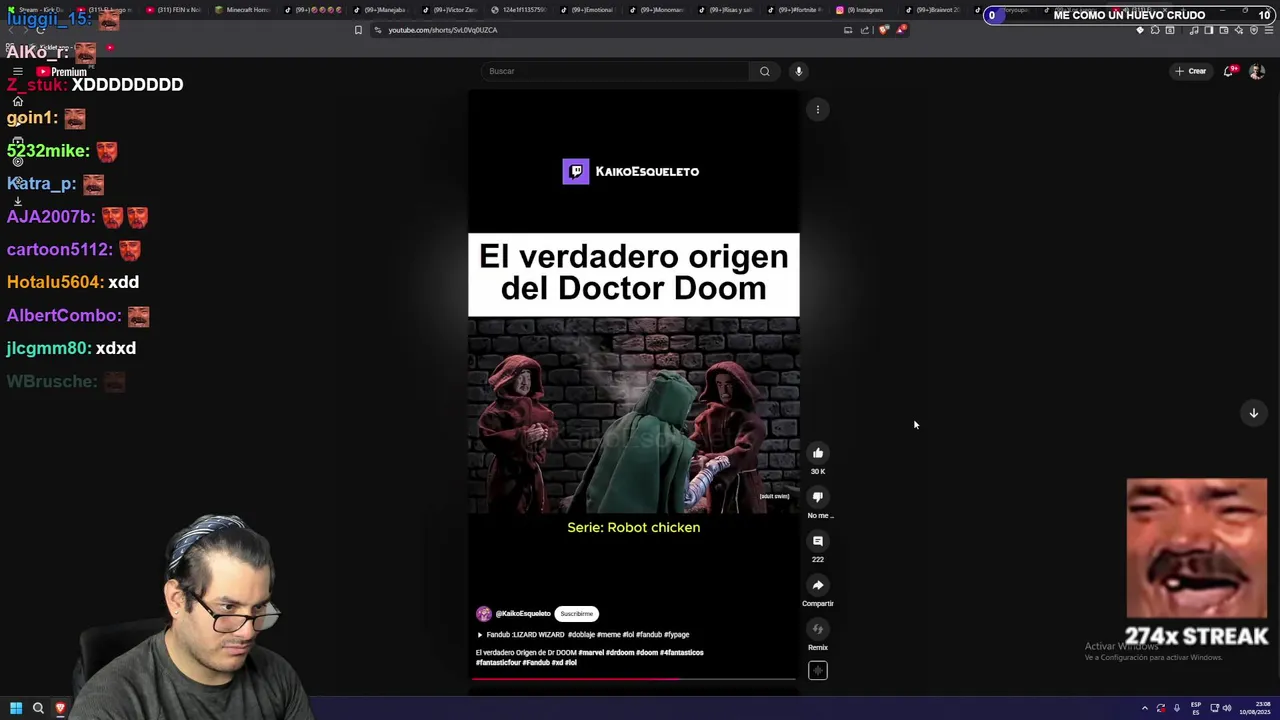This screenshot has width=1280, height=720.
Task: Click the Remix icon
Action: pos(818,629)
